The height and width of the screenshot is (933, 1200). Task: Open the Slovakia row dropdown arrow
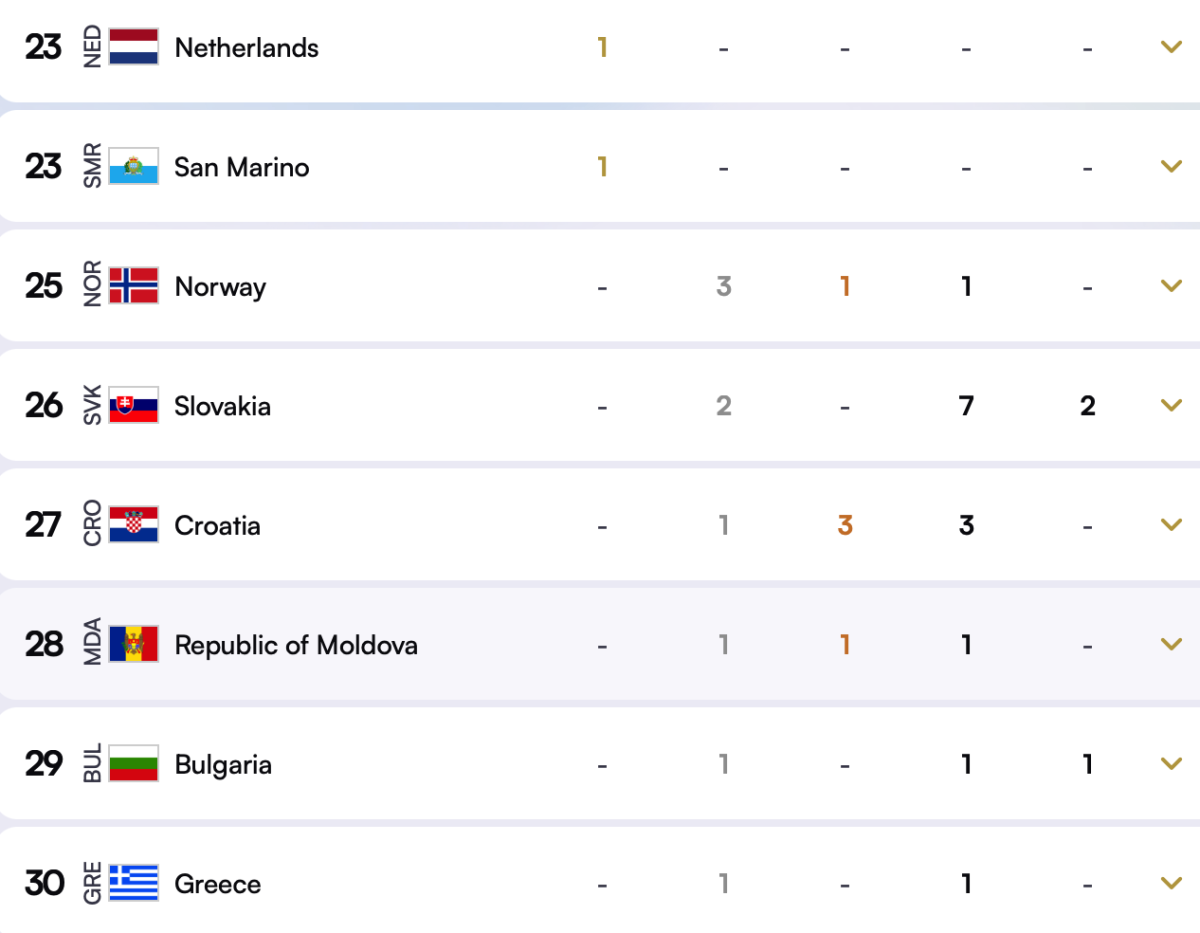click(x=1171, y=405)
